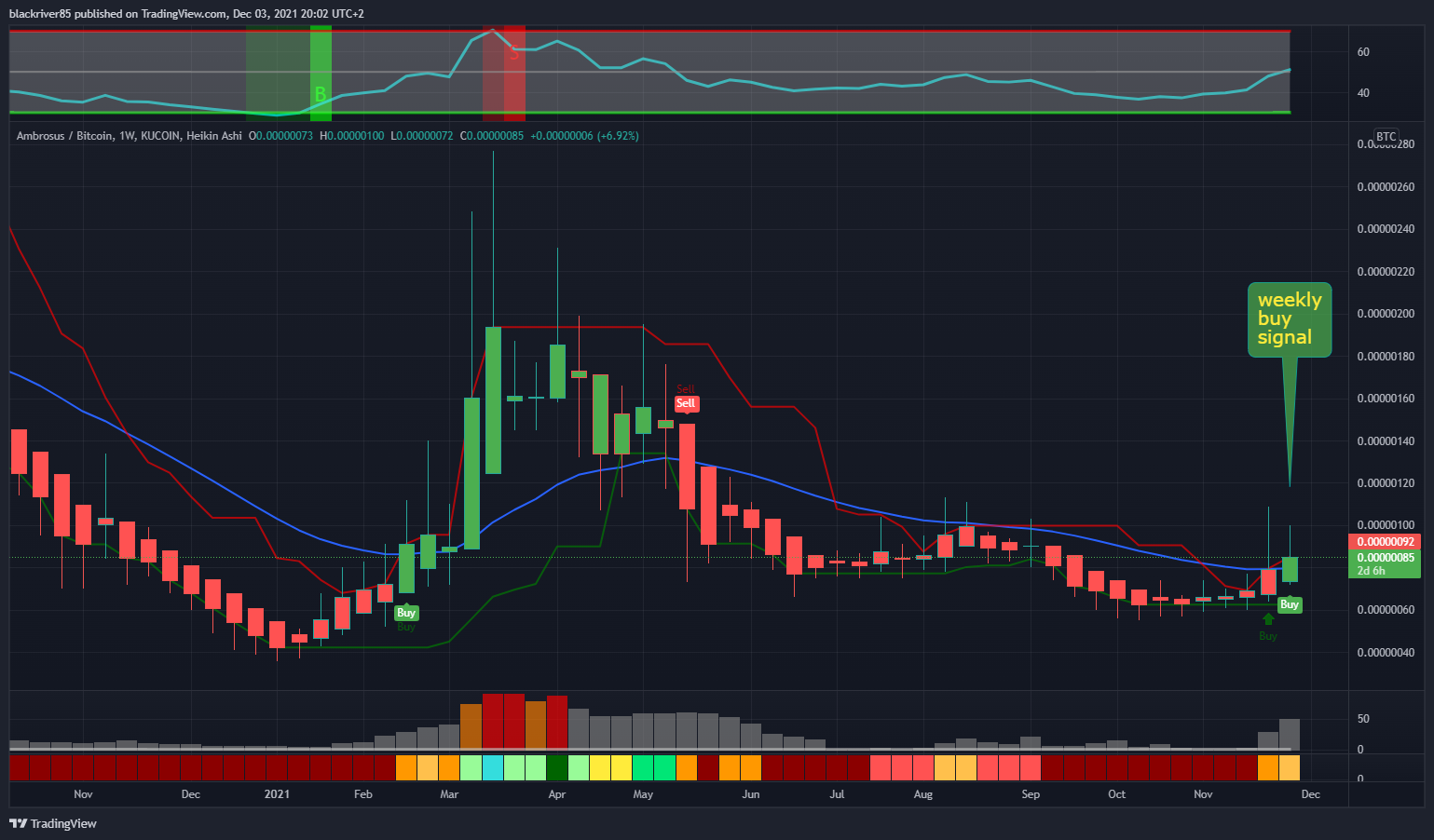Click the Jul label on time axis
1434x840 pixels.
coord(837,794)
